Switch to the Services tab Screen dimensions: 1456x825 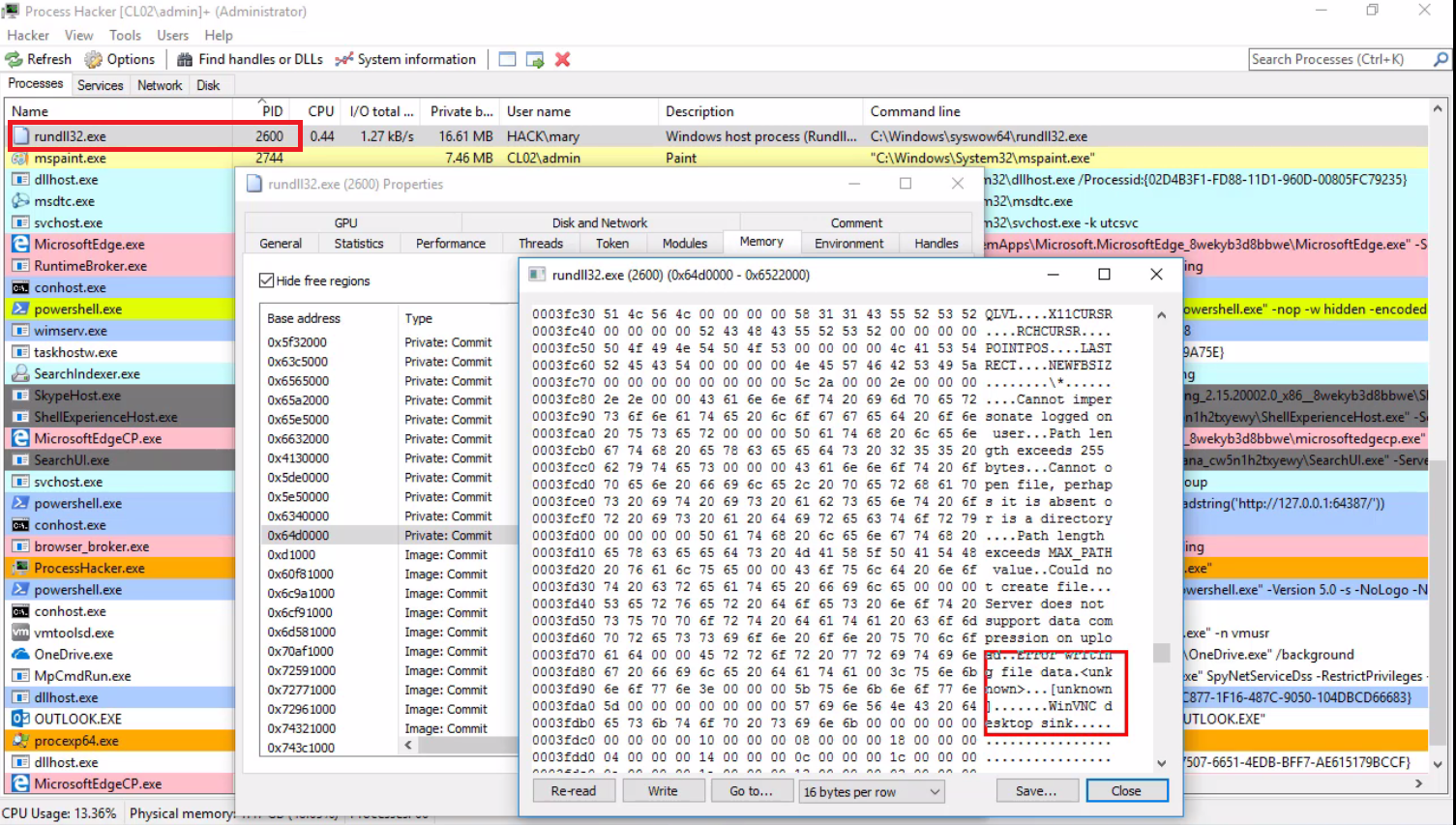click(101, 85)
